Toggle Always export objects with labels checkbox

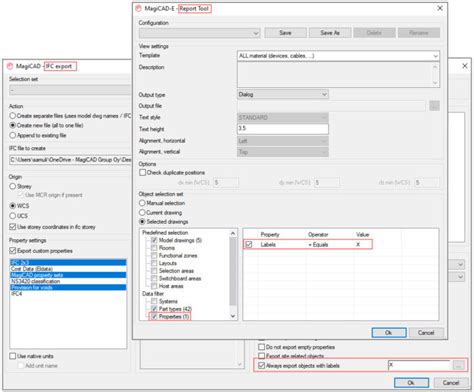pyautogui.click(x=262, y=366)
